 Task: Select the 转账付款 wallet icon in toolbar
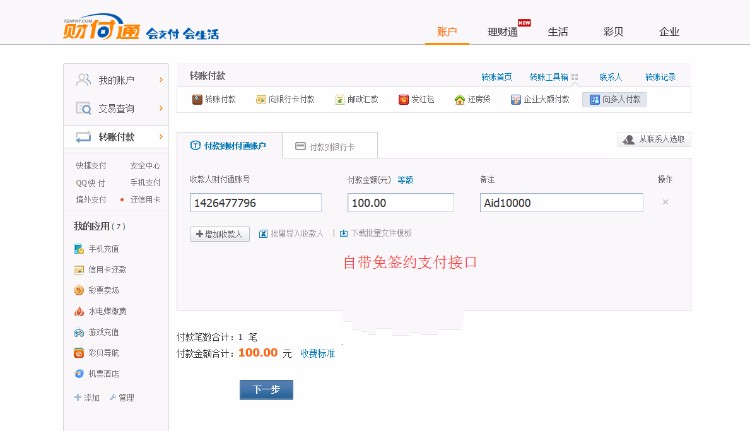197,99
